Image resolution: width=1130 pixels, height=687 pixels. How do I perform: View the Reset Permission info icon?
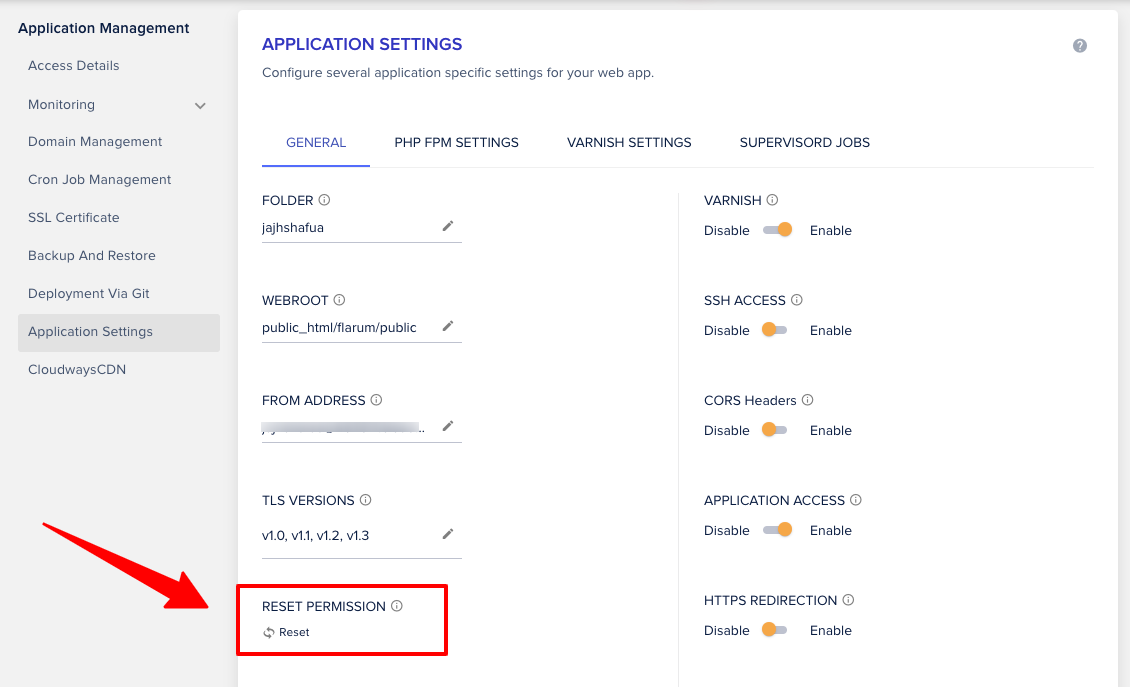point(398,605)
